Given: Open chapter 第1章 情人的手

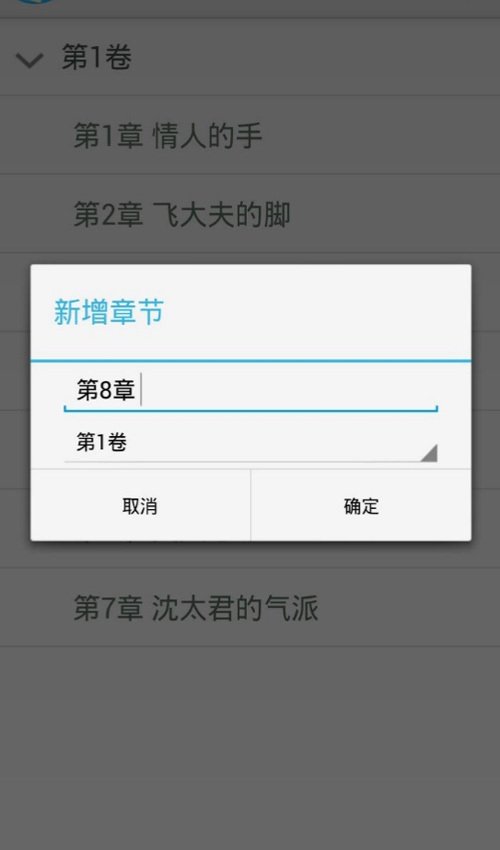Looking at the screenshot, I should (250, 135).
